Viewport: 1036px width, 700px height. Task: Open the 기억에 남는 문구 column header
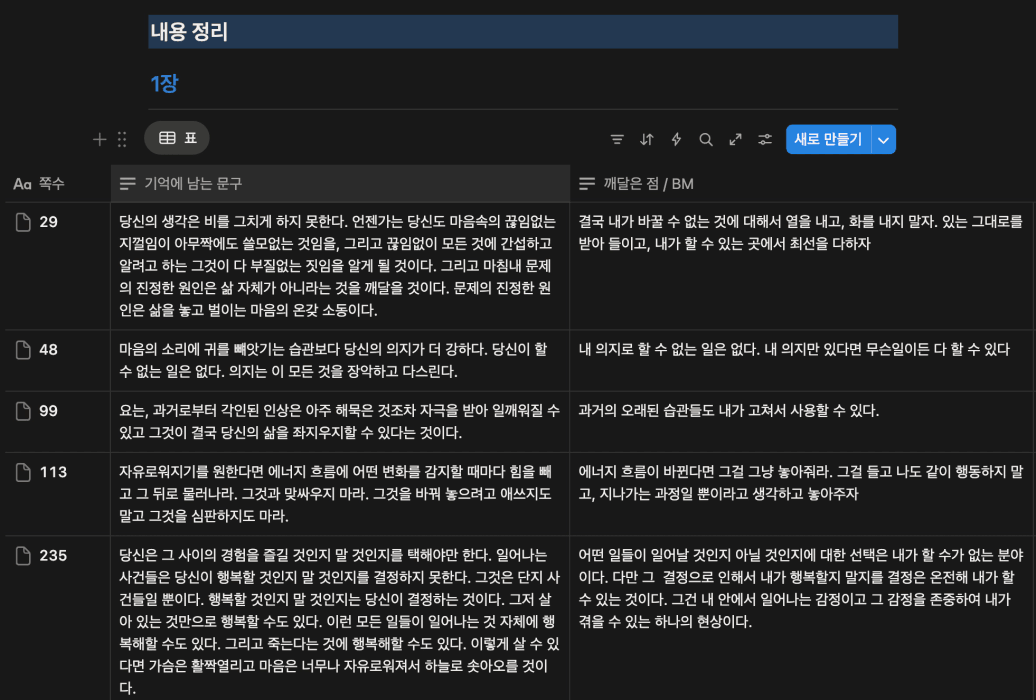(193, 184)
